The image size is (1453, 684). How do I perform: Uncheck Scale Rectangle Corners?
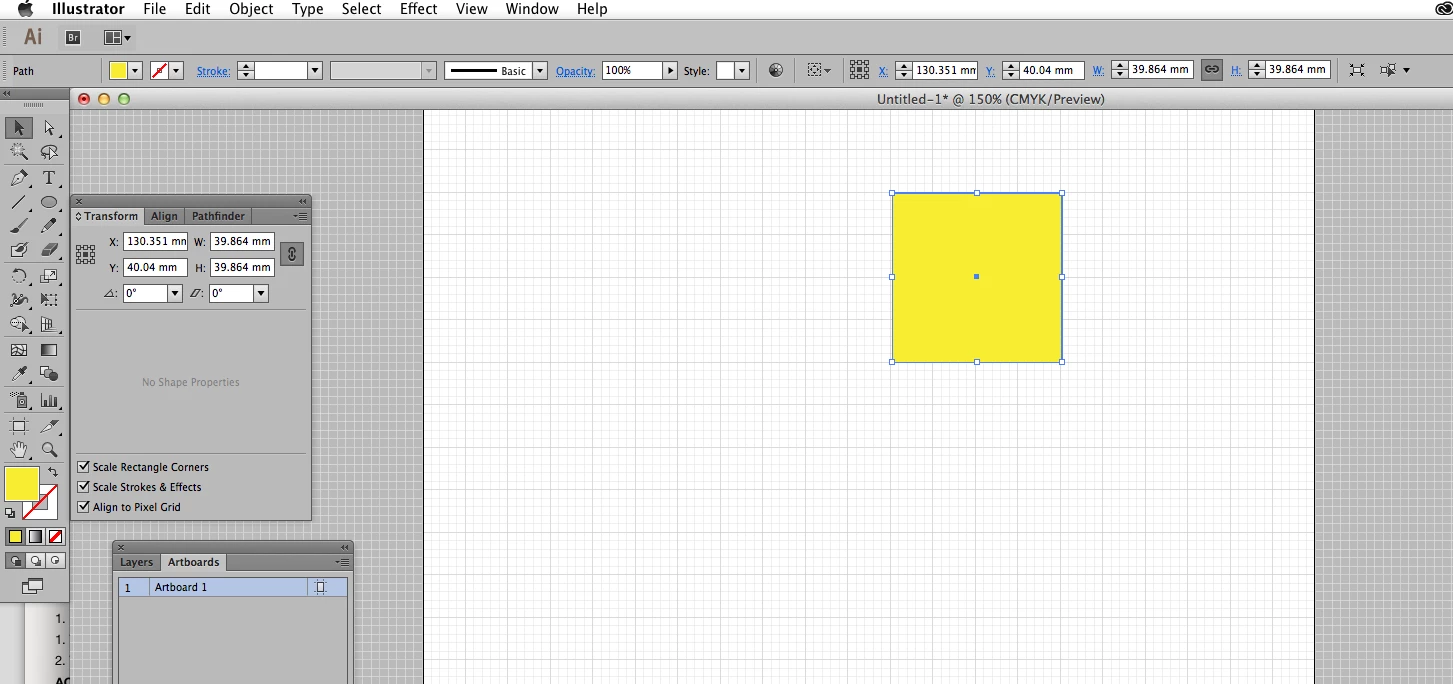(84, 467)
